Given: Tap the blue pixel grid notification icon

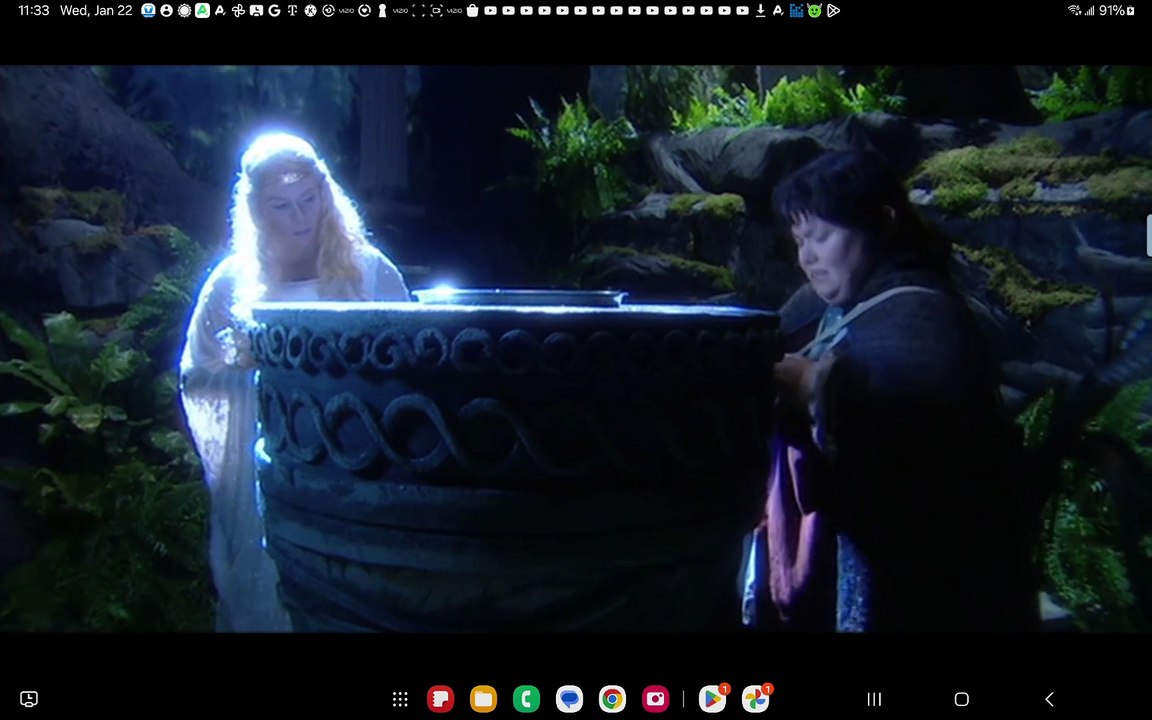Looking at the screenshot, I should 796,10.
